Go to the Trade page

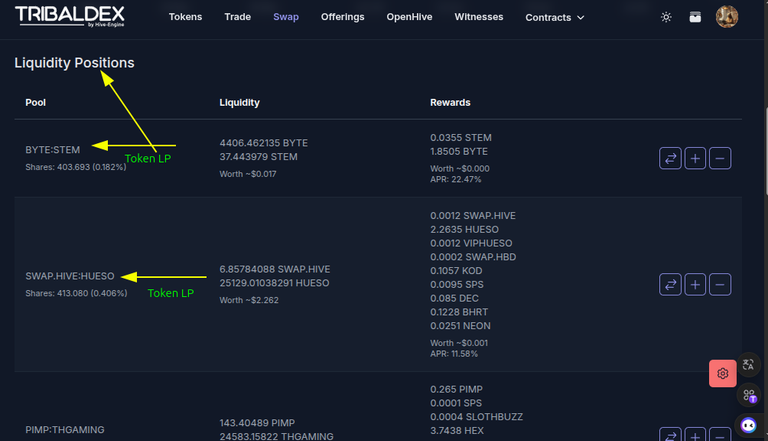pos(238,17)
